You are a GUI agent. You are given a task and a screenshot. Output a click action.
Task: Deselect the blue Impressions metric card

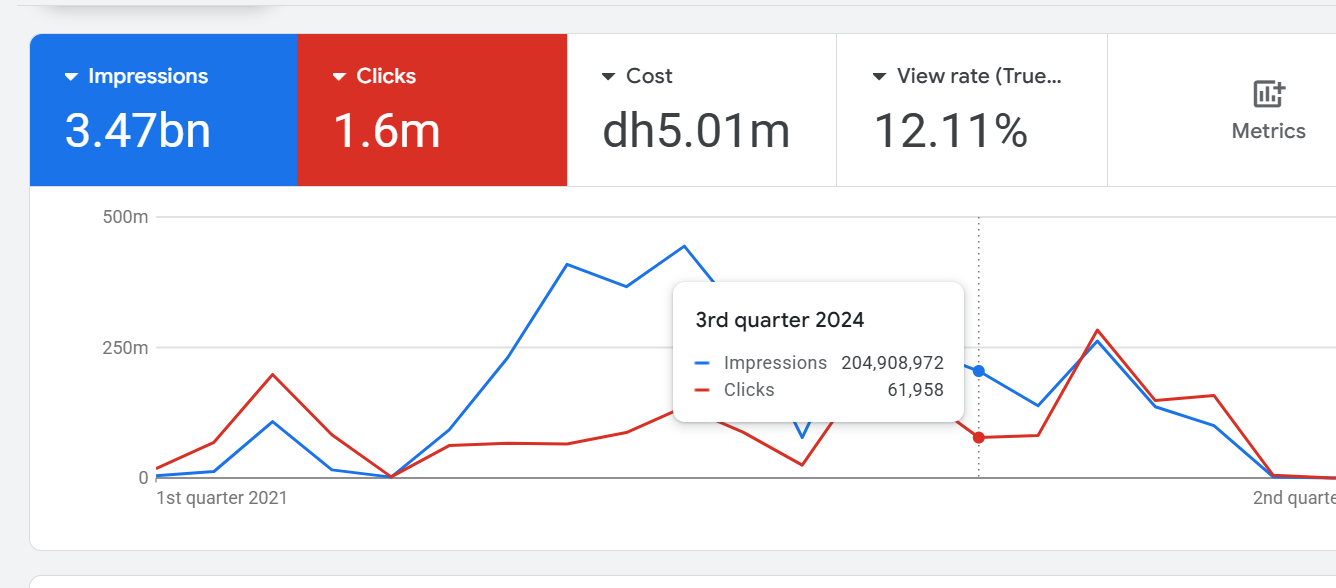pyautogui.click(x=163, y=110)
